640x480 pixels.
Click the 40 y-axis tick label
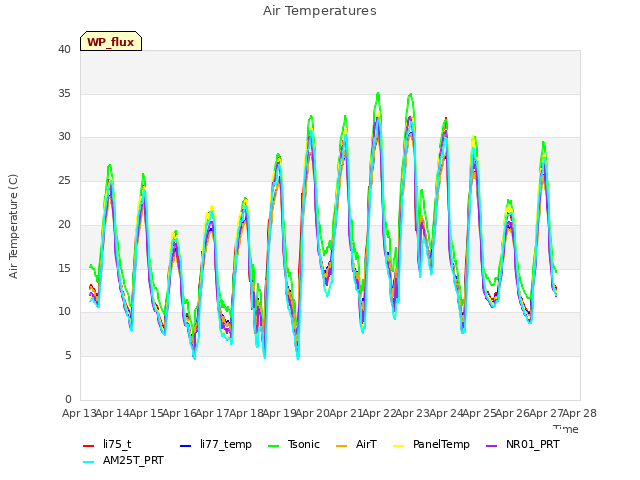[x=64, y=50]
